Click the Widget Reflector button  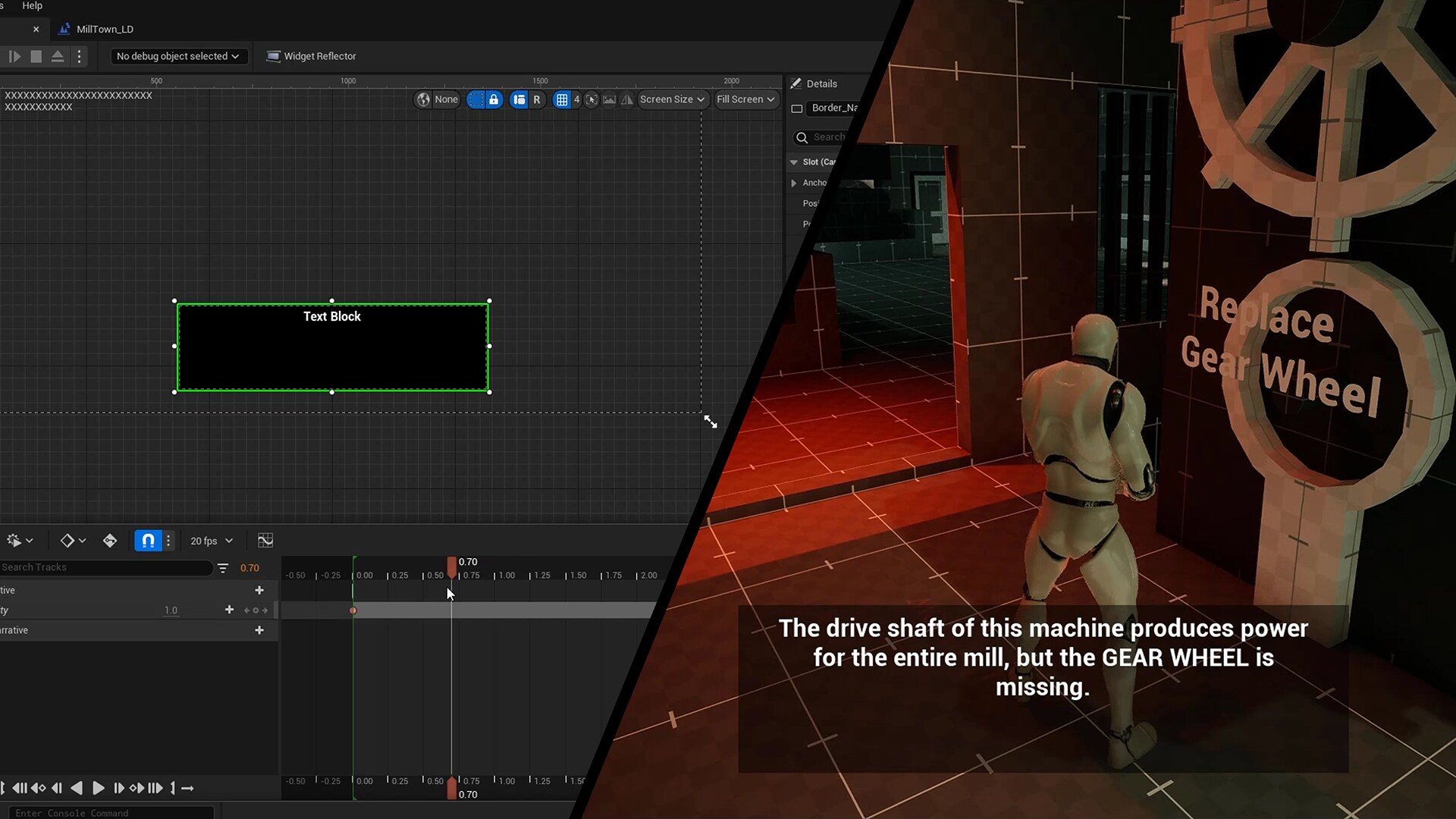tap(312, 56)
